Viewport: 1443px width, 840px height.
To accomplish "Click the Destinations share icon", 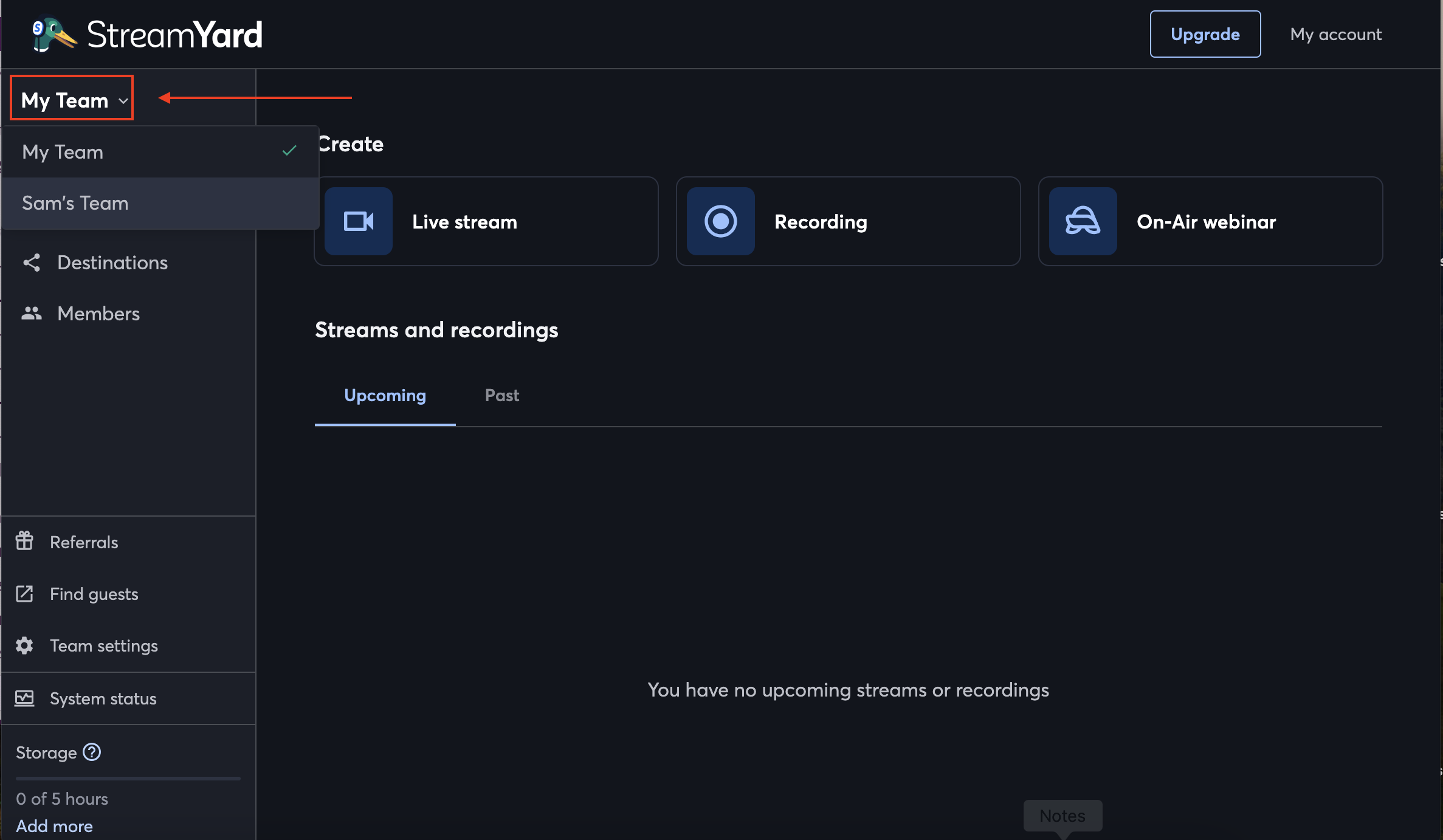I will pyautogui.click(x=32, y=263).
